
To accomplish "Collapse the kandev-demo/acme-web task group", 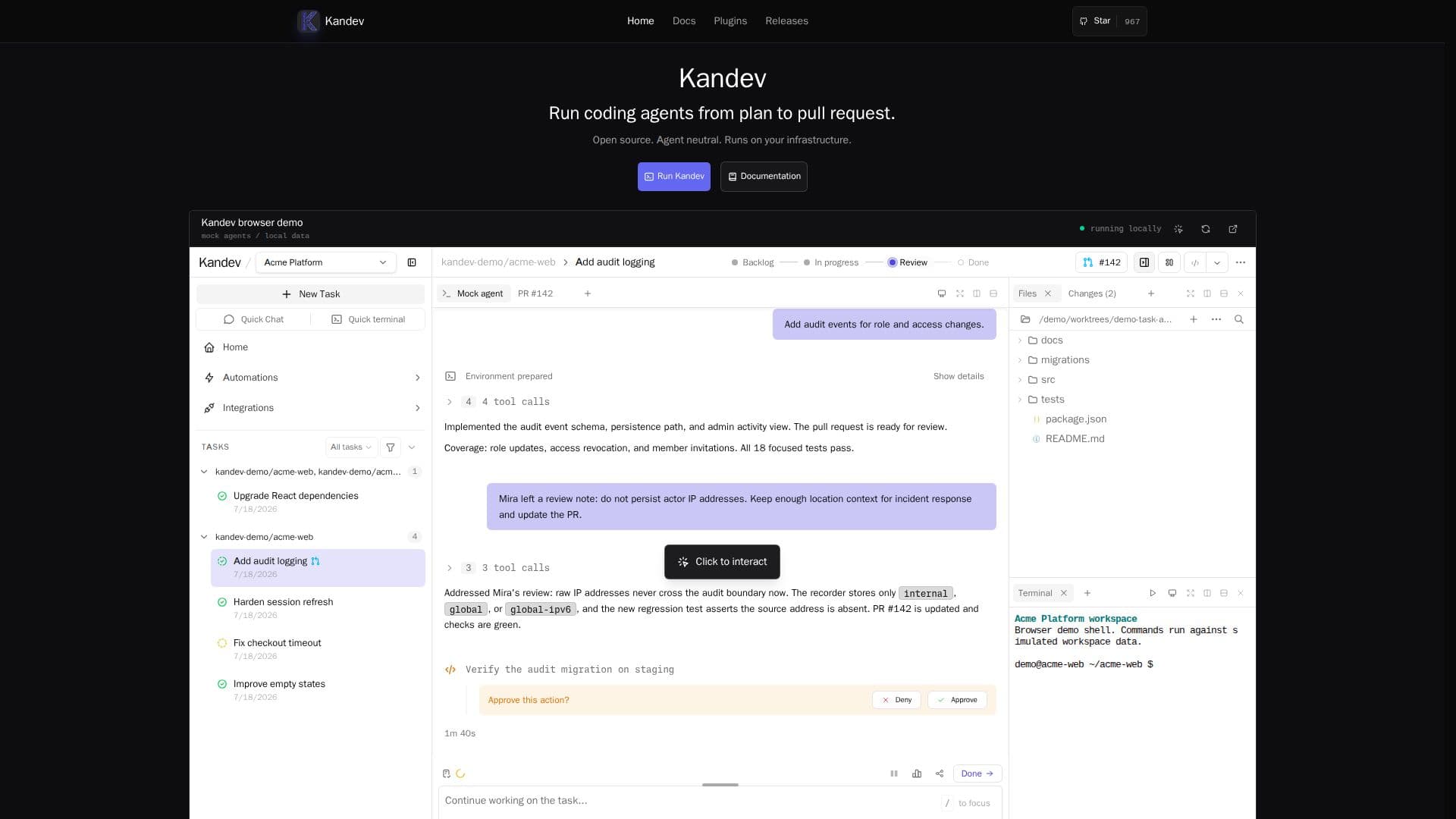I will point(204,537).
